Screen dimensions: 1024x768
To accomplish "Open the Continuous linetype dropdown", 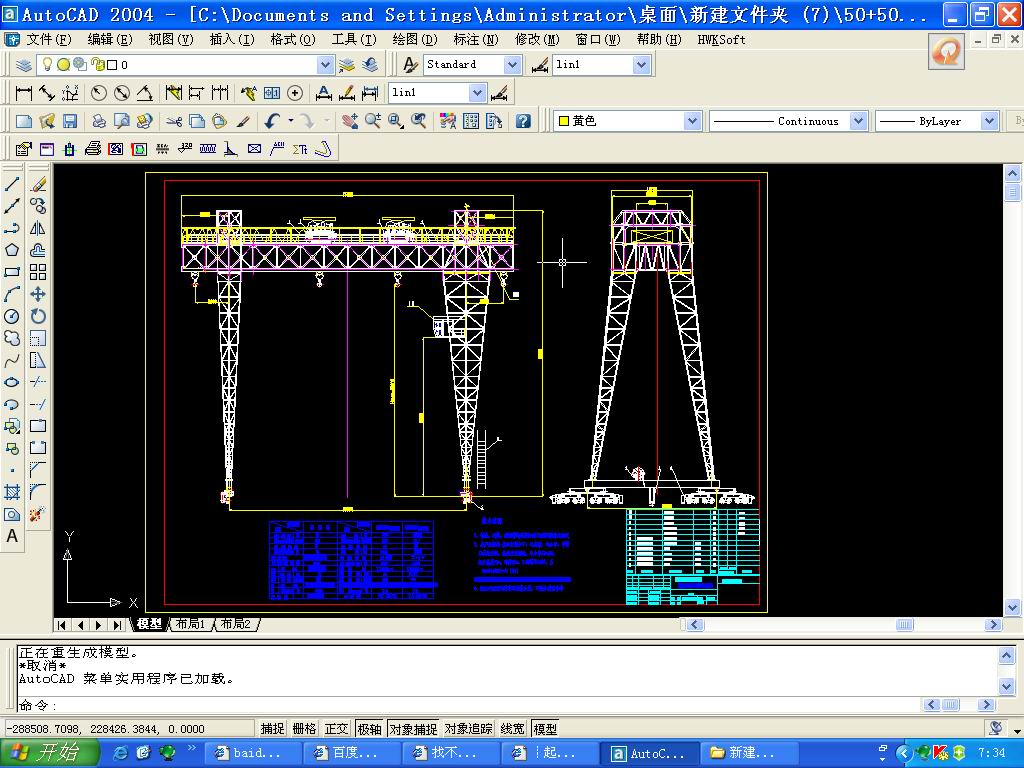I will (x=858, y=121).
